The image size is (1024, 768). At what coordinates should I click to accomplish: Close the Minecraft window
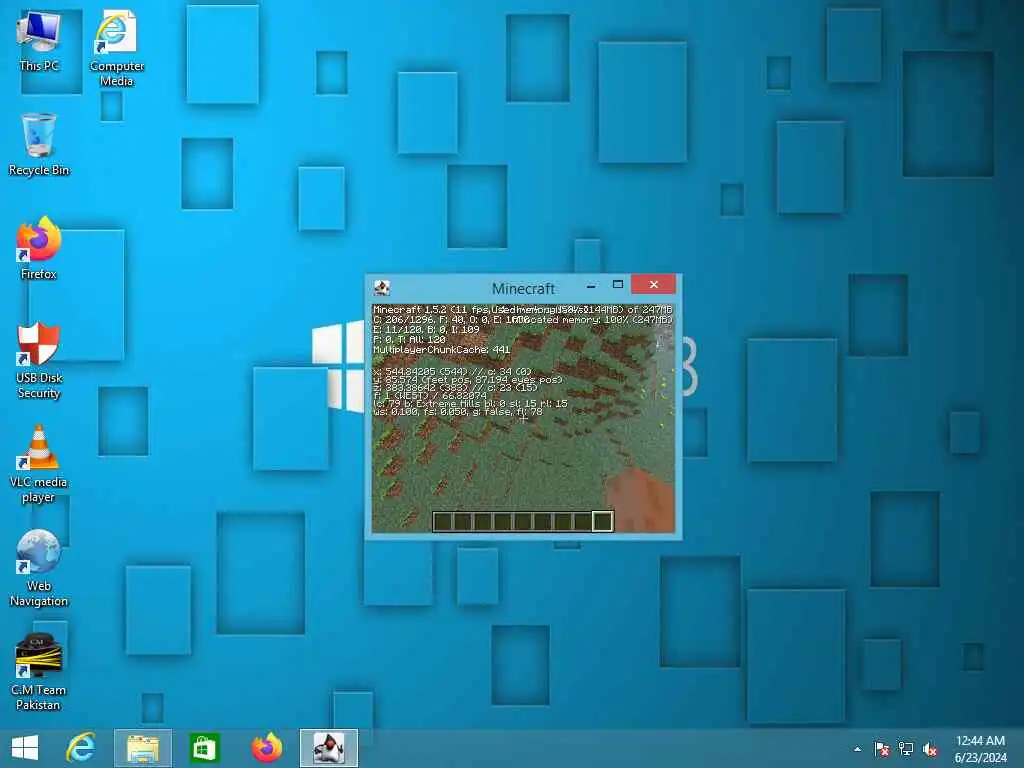coord(653,285)
